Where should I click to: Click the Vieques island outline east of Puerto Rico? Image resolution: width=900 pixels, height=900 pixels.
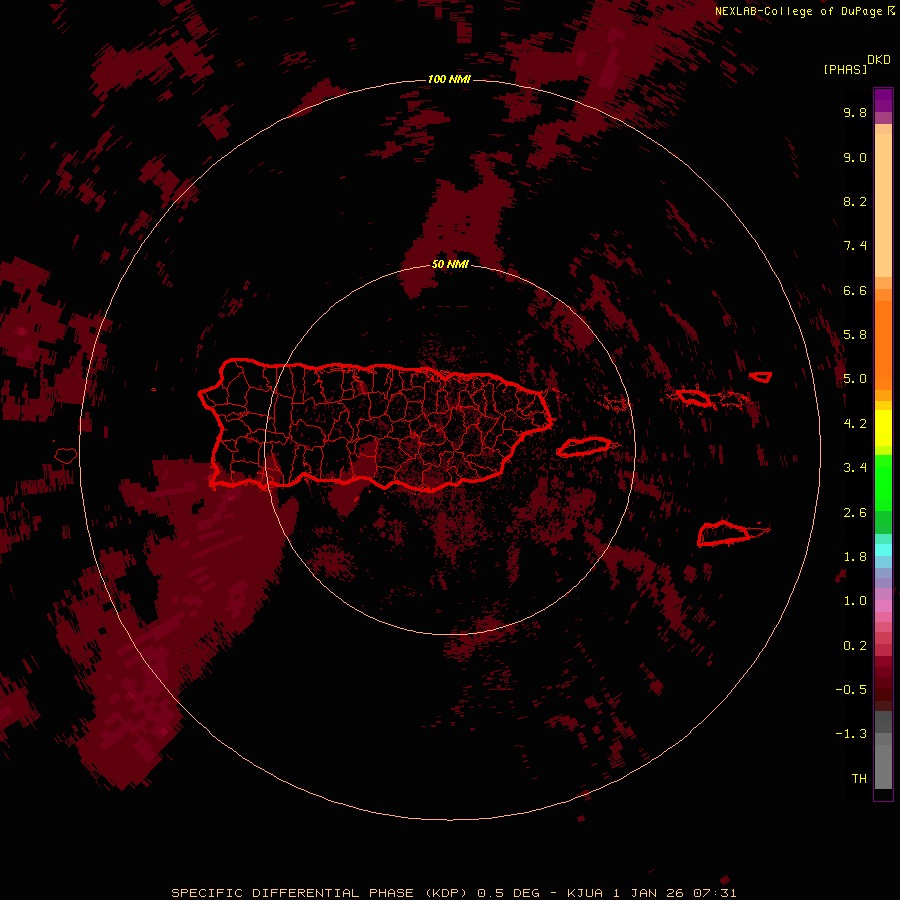tap(584, 447)
